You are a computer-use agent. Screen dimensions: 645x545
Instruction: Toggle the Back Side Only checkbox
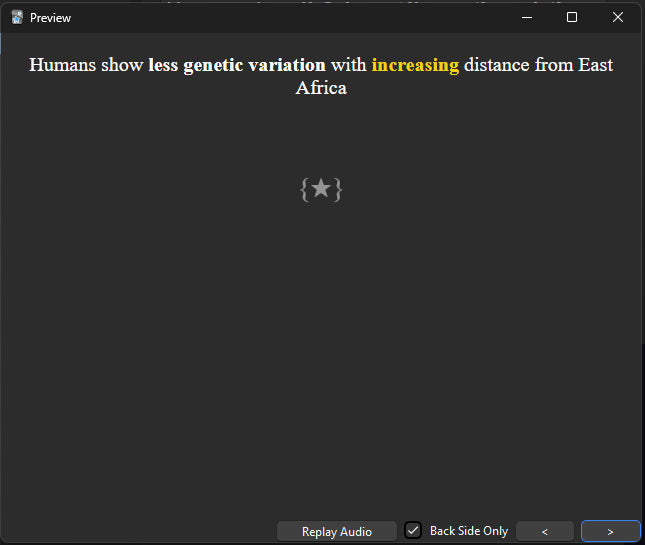coord(413,530)
